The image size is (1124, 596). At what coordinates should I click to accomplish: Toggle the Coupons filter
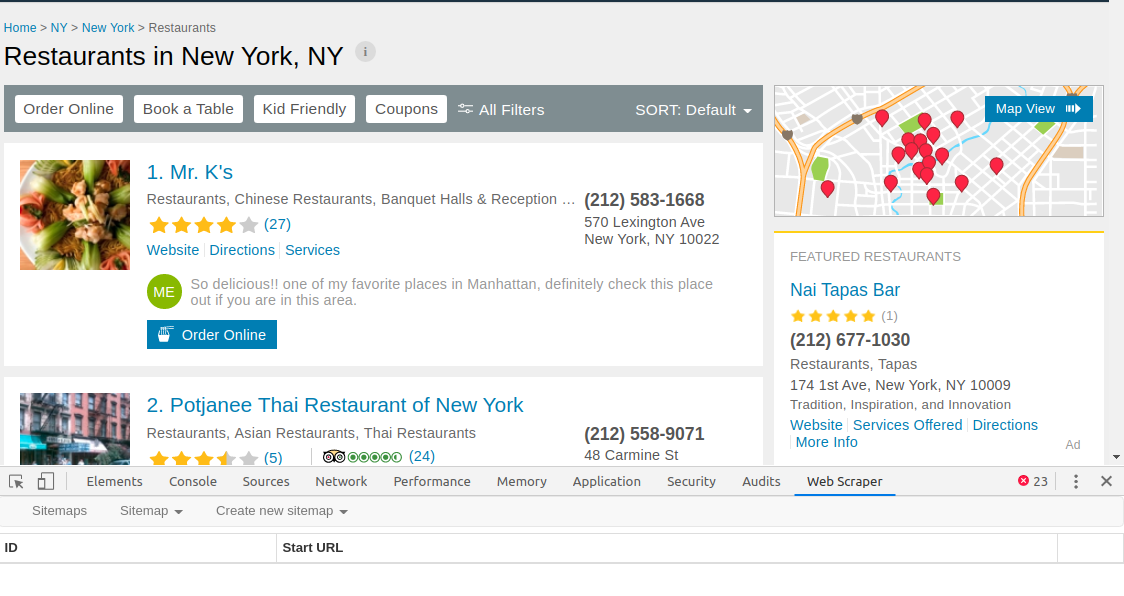pos(406,108)
